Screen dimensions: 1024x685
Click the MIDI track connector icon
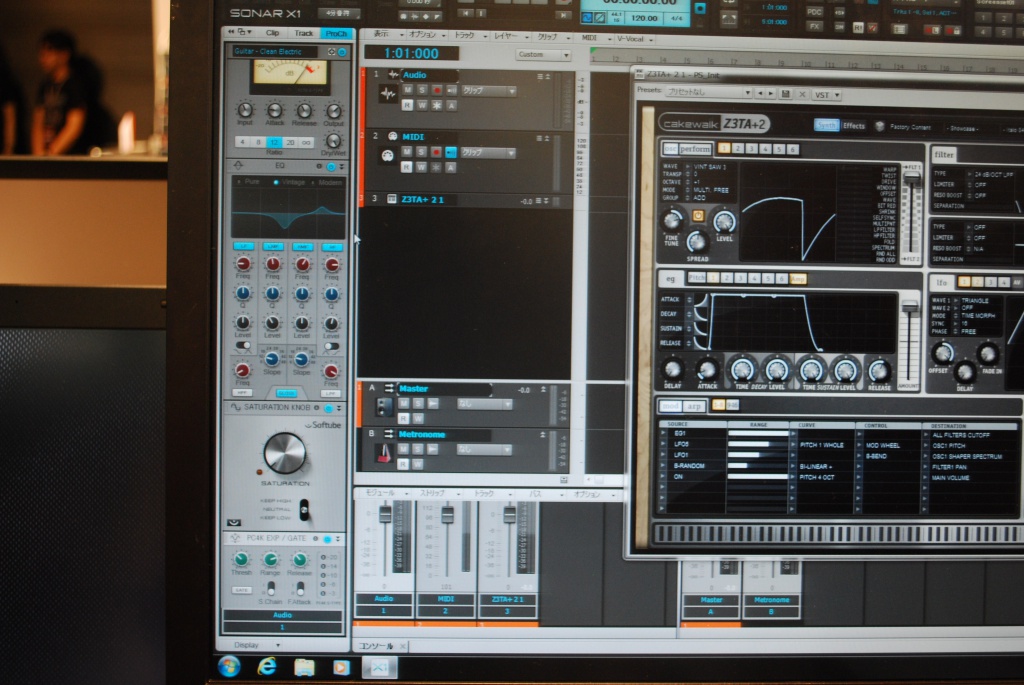click(387, 155)
